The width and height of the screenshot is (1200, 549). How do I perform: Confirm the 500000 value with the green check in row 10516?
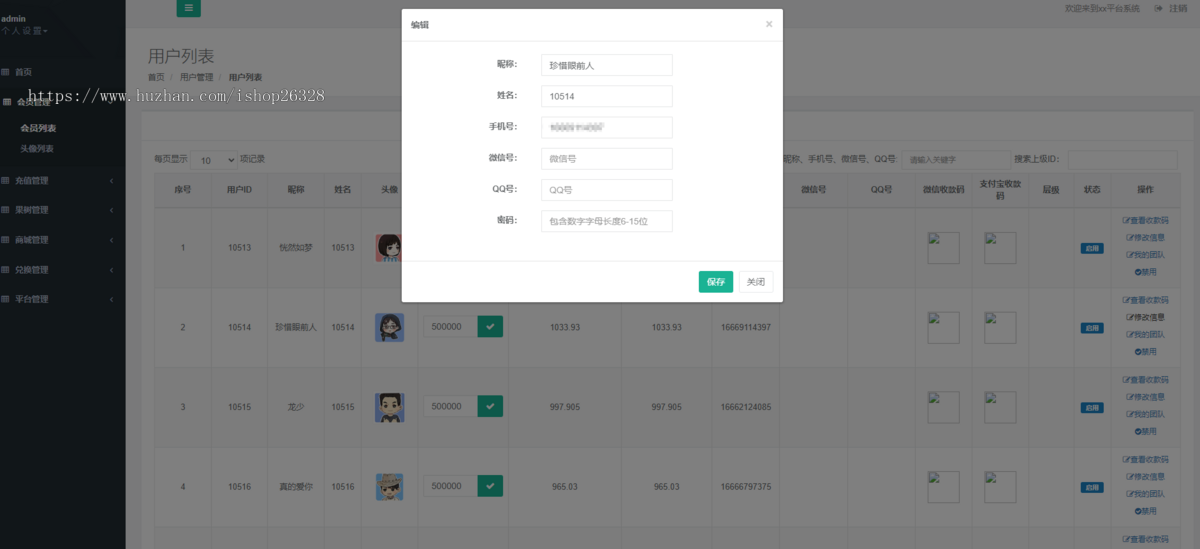pyautogui.click(x=490, y=486)
